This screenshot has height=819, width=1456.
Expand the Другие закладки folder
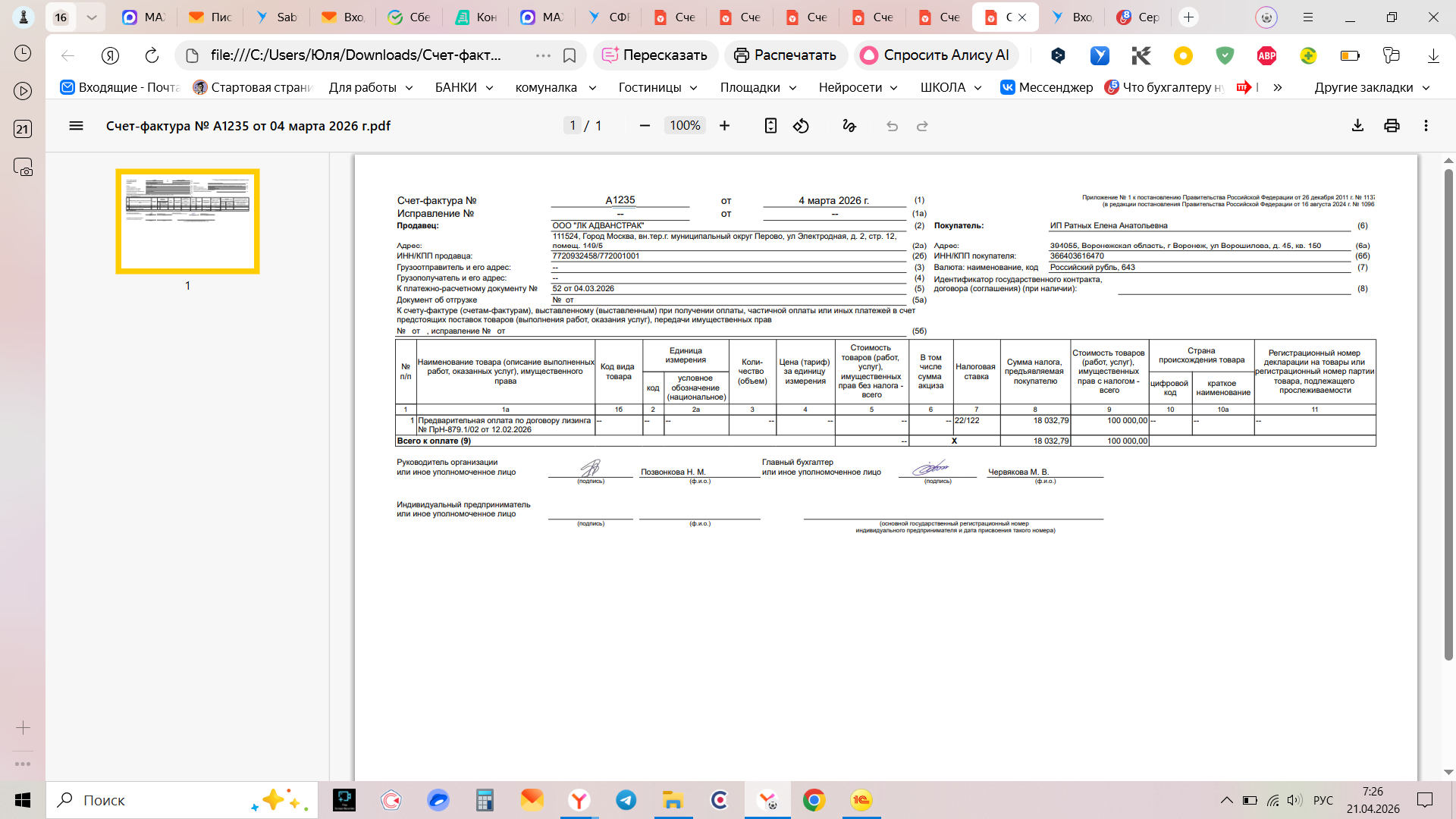tap(1372, 87)
